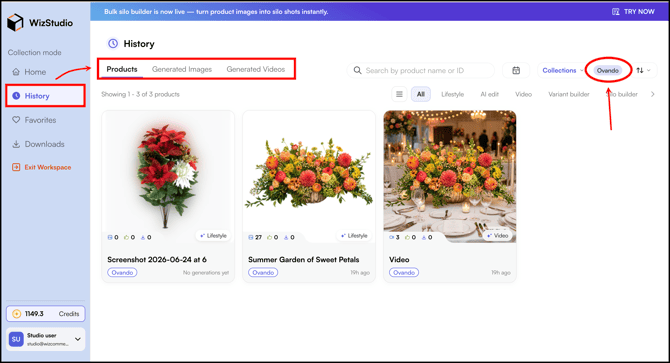
Task: Switch to the Products tab
Action: (122, 69)
